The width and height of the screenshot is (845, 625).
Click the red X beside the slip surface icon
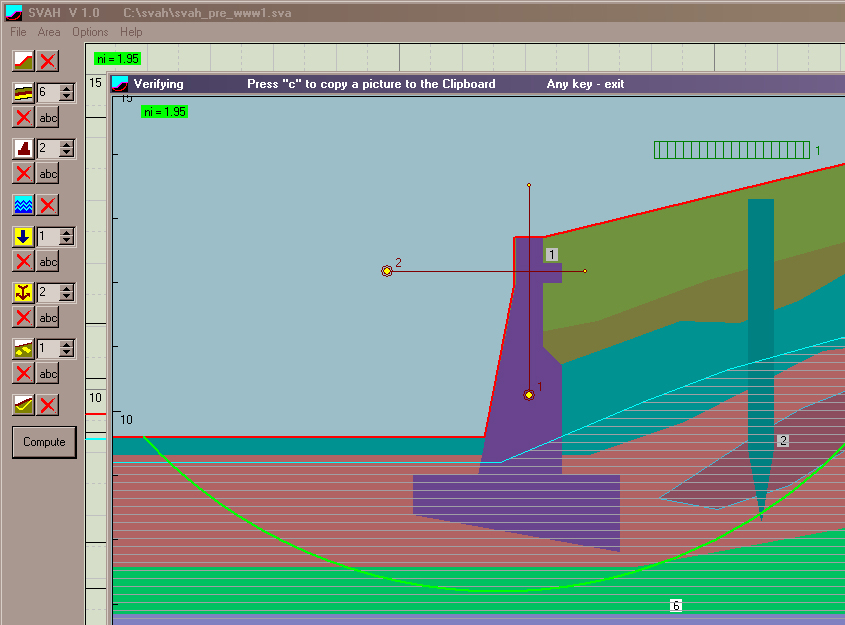coord(48,405)
